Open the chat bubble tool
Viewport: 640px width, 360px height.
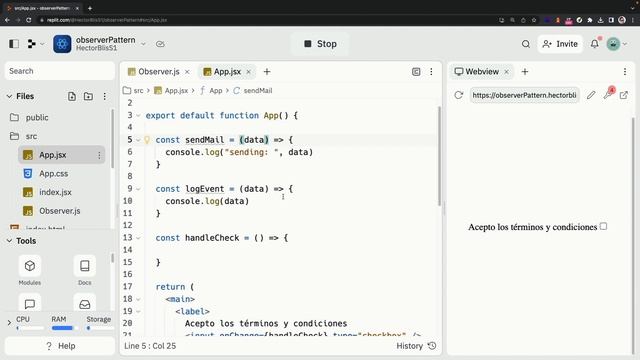point(30,304)
